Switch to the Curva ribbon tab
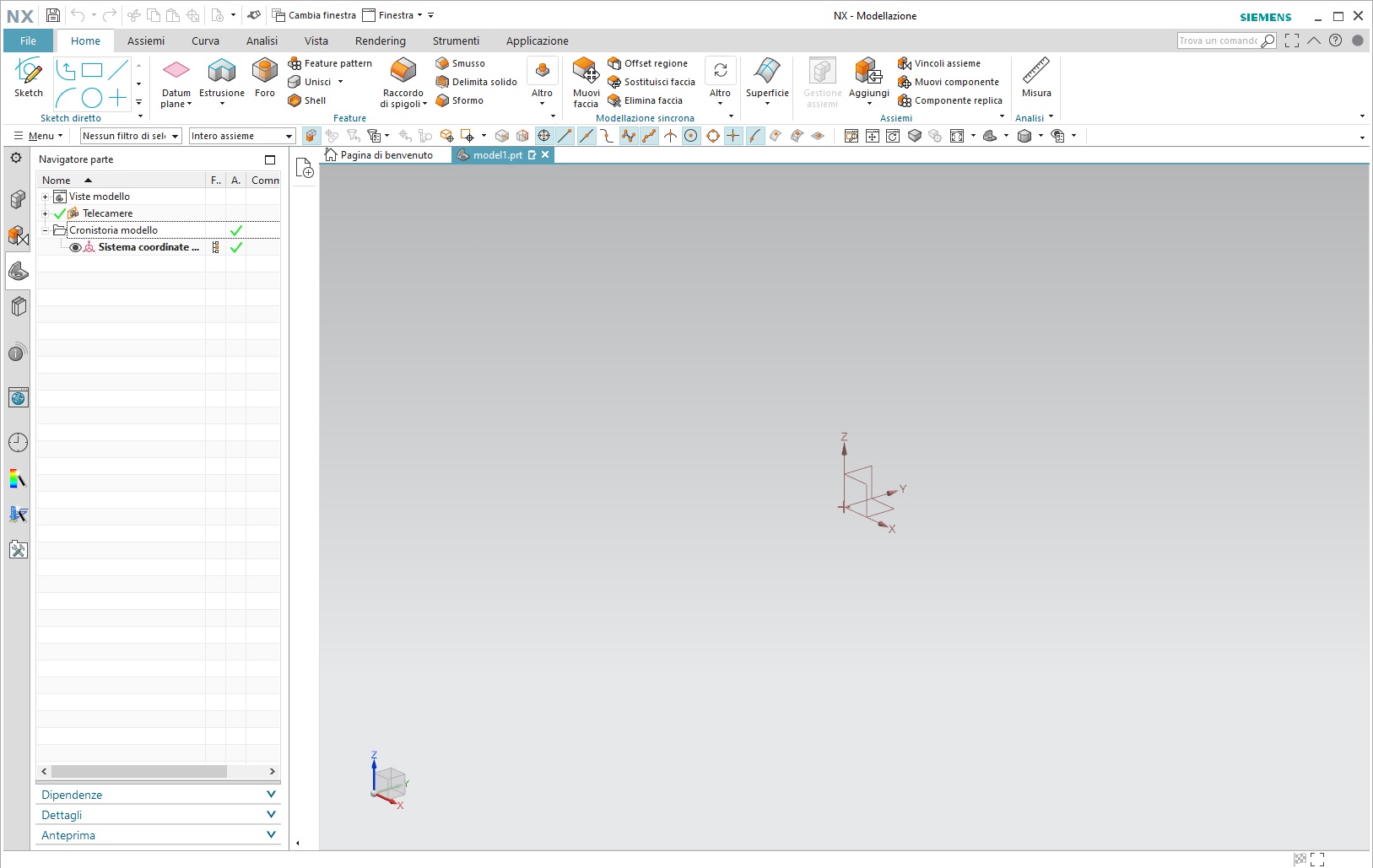 click(x=205, y=40)
